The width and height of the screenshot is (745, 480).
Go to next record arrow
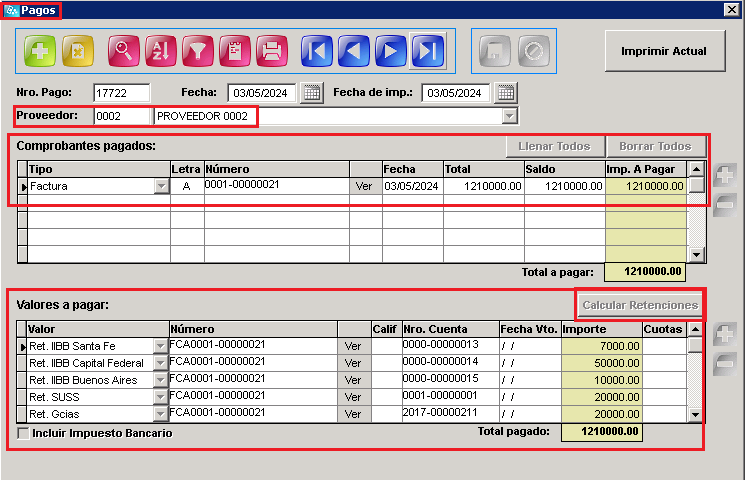pos(391,51)
